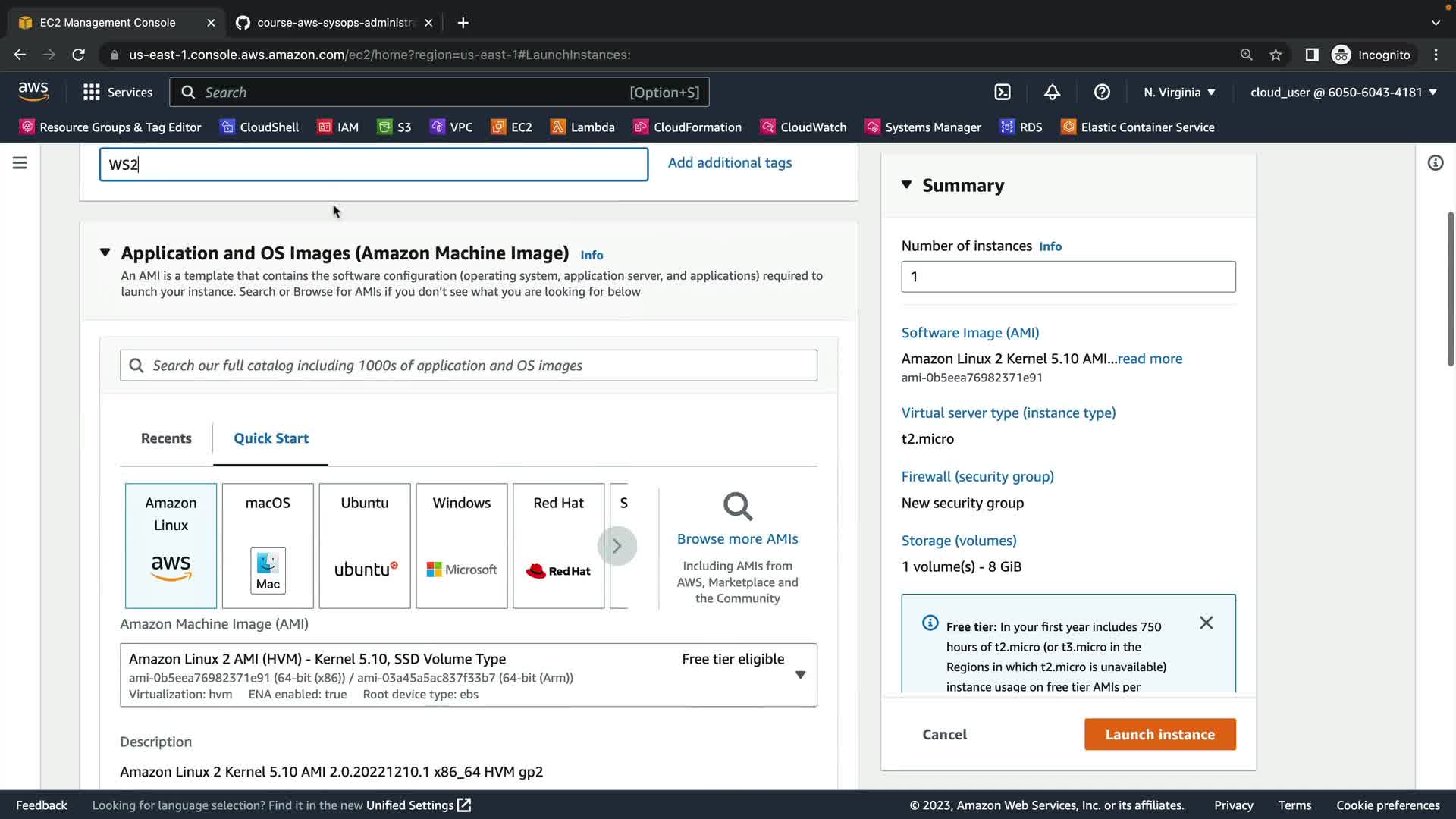Collapse the Summary section

click(907, 185)
